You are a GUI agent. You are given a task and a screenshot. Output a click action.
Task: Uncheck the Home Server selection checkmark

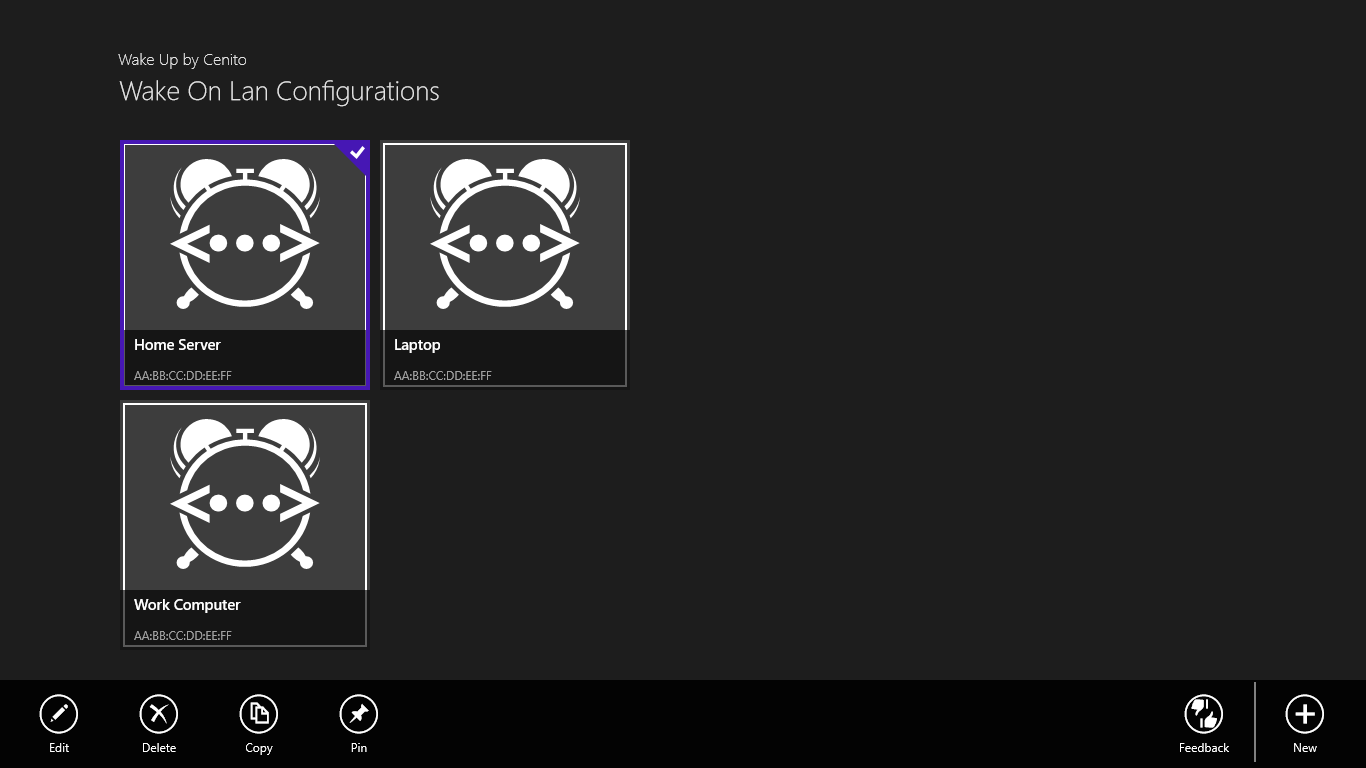[x=356, y=154]
